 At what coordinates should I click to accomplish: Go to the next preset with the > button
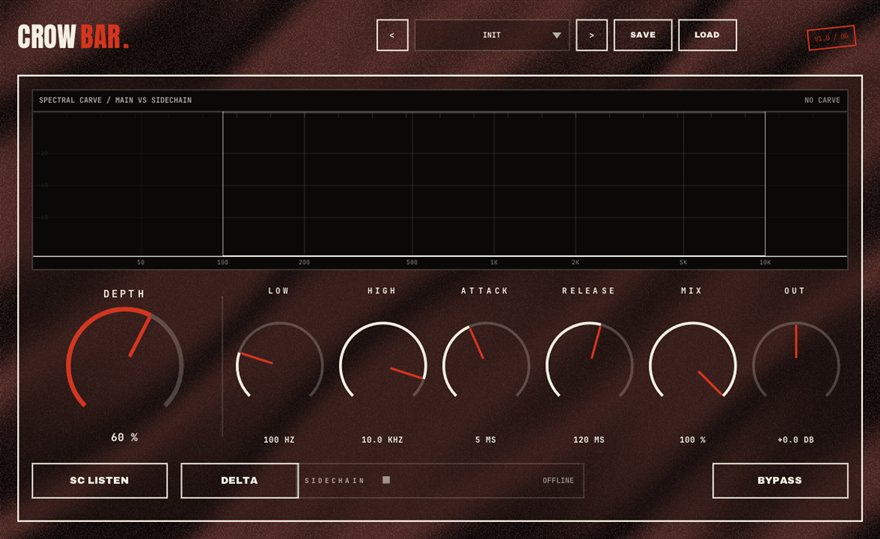[592, 35]
